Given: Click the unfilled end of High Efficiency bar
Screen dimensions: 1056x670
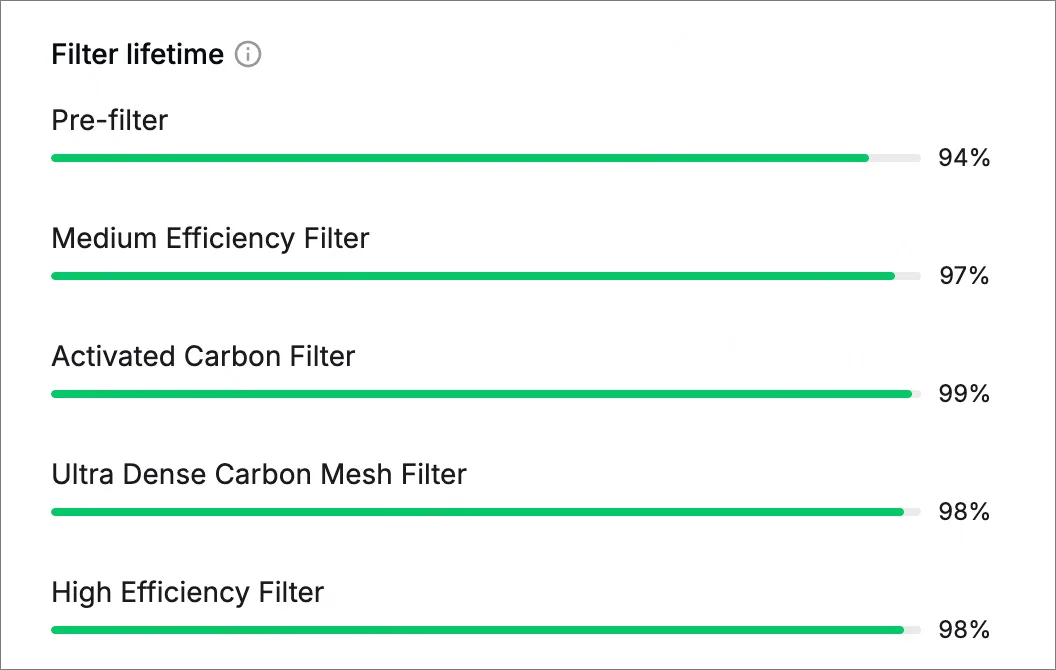Looking at the screenshot, I should pyautogui.click(x=913, y=630).
